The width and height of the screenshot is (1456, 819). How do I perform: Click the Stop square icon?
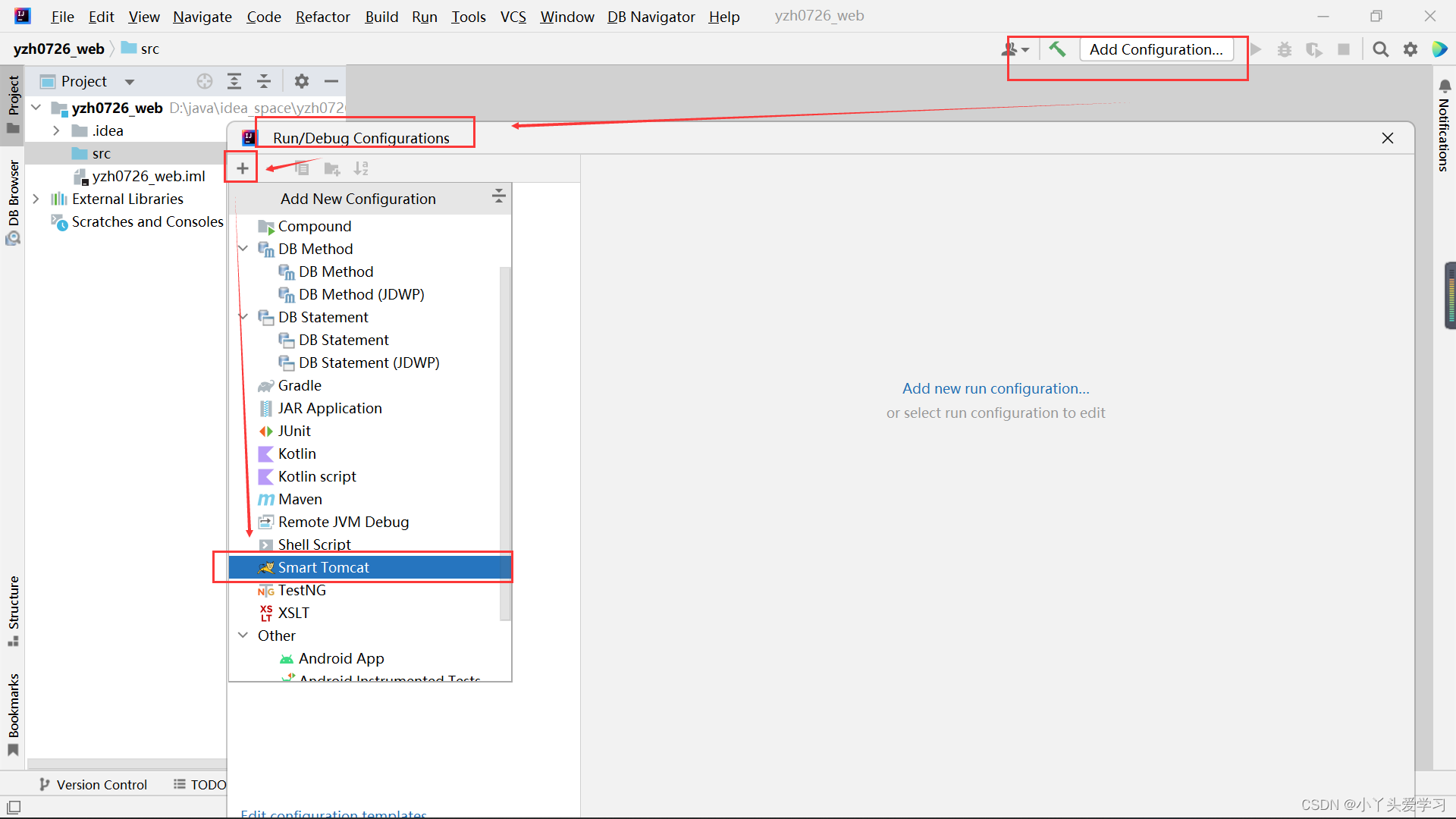[x=1344, y=49]
